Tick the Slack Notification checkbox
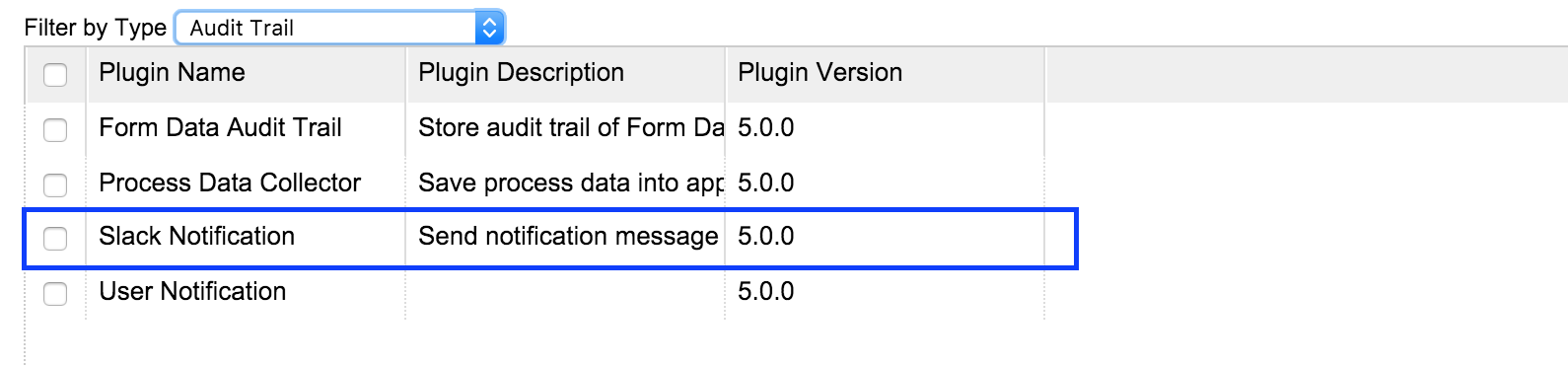The height and width of the screenshot is (367, 1568). pyautogui.click(x=55, y=239)
